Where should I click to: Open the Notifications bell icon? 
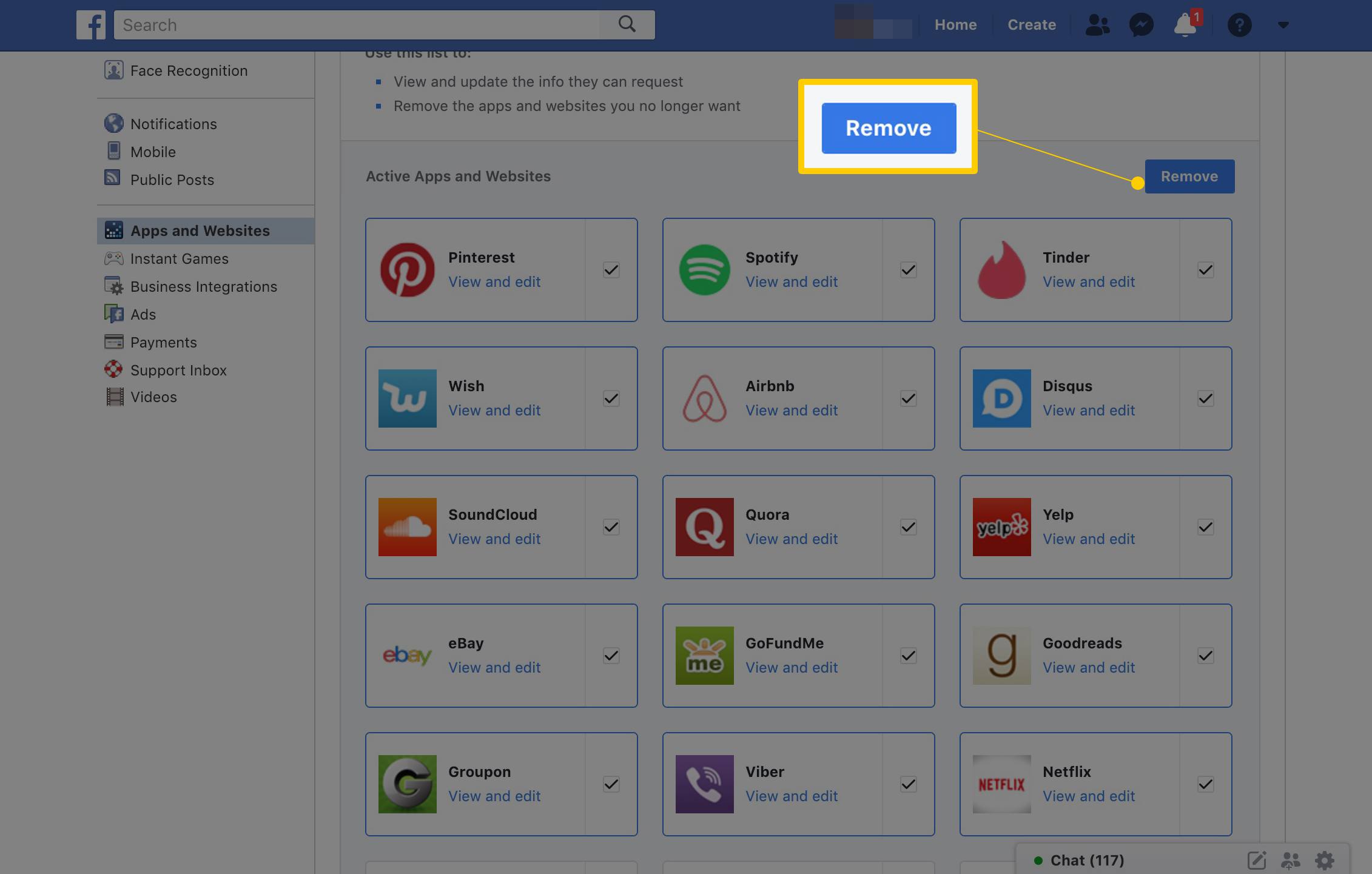click(x=1185, y=25)
